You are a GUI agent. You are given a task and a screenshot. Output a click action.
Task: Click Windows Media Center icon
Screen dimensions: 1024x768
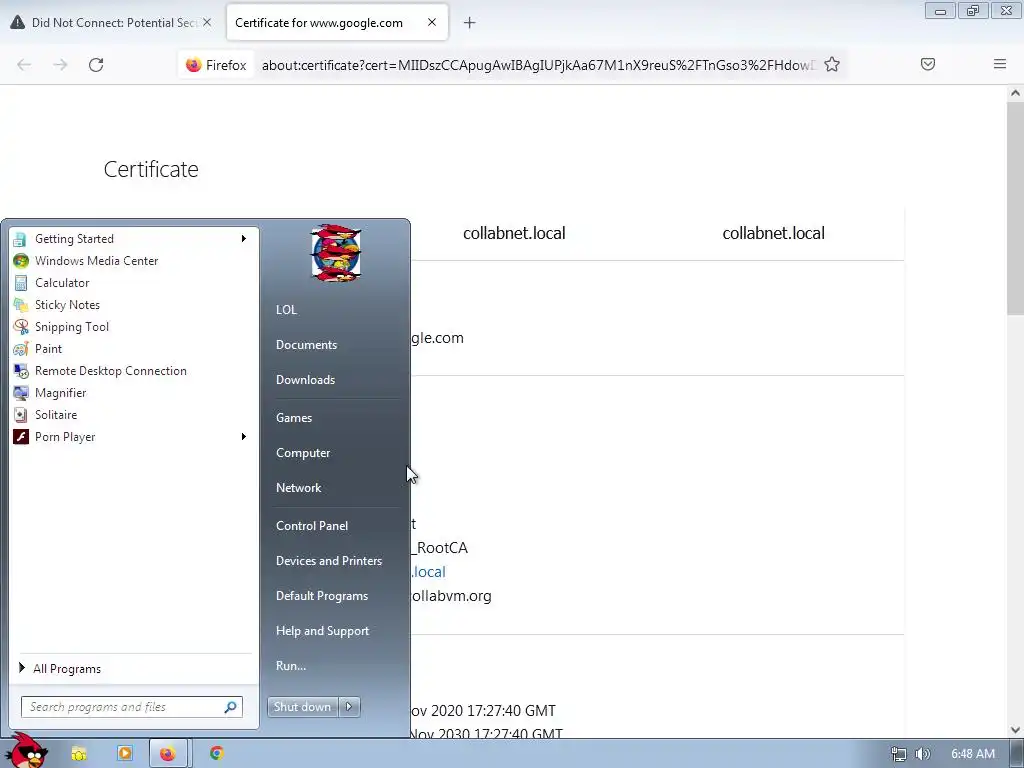pyautogui.click(x=21, y=261)
